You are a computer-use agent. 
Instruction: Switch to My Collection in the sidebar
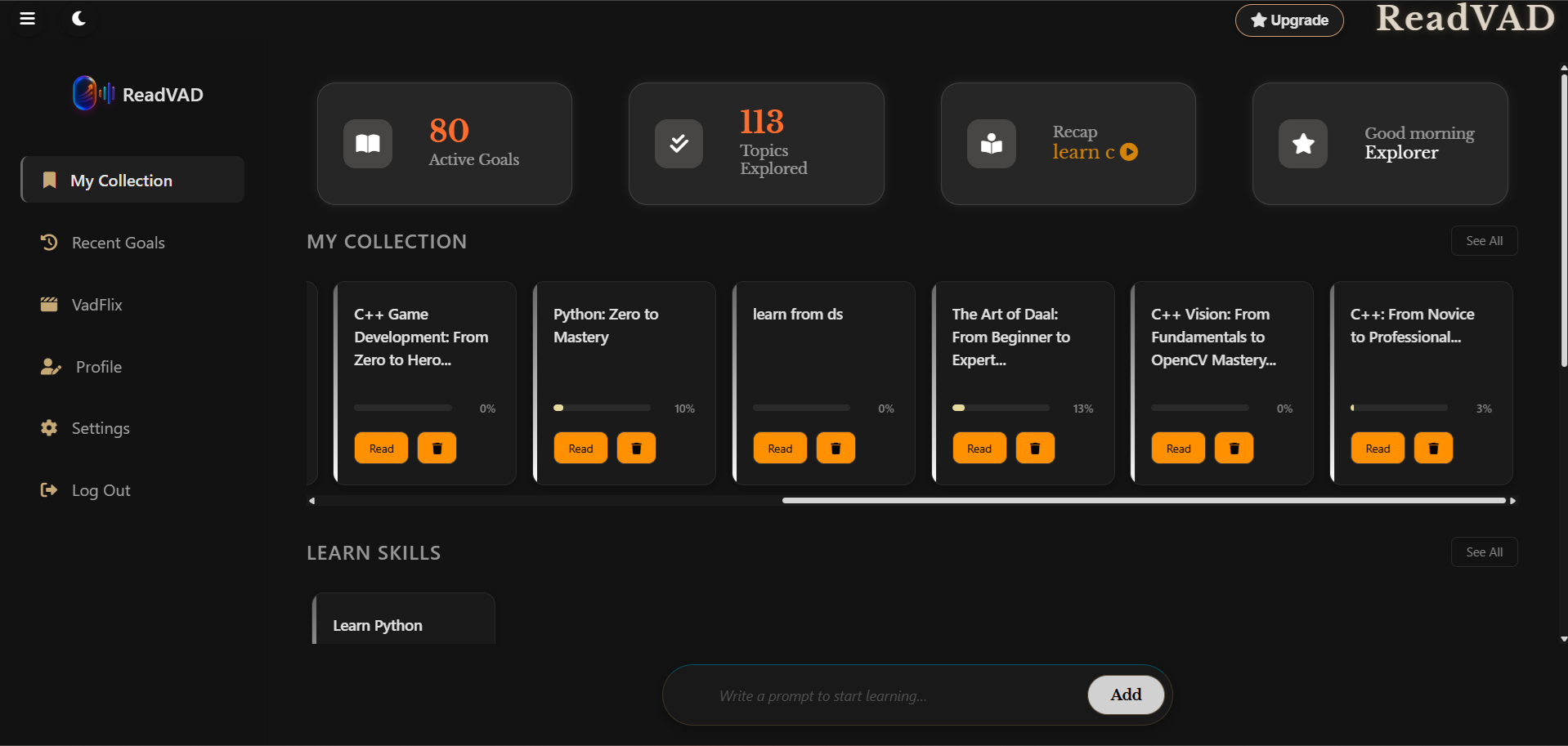click(121, 180)
